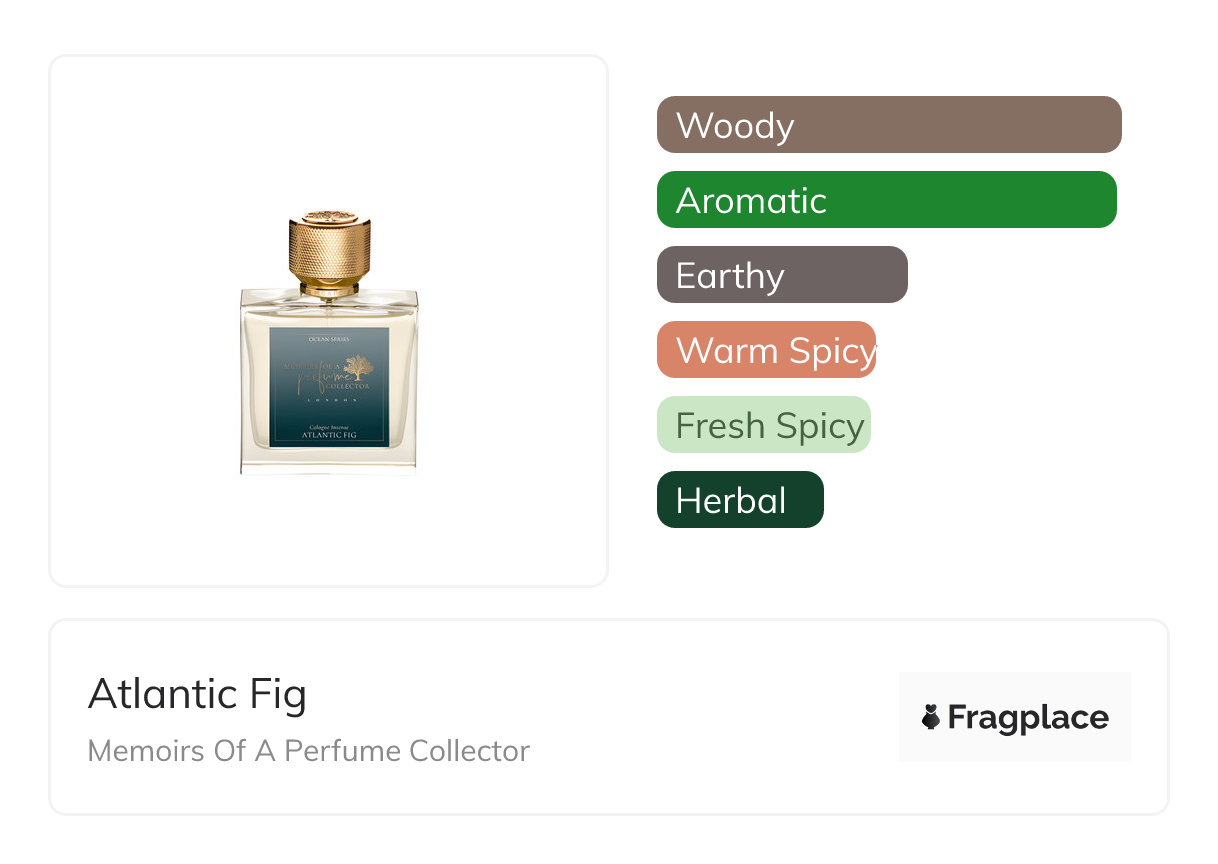1218x864 pixels.
Task: Click "Cologne Intense" text on bottle label
Action: click(329, 427)
